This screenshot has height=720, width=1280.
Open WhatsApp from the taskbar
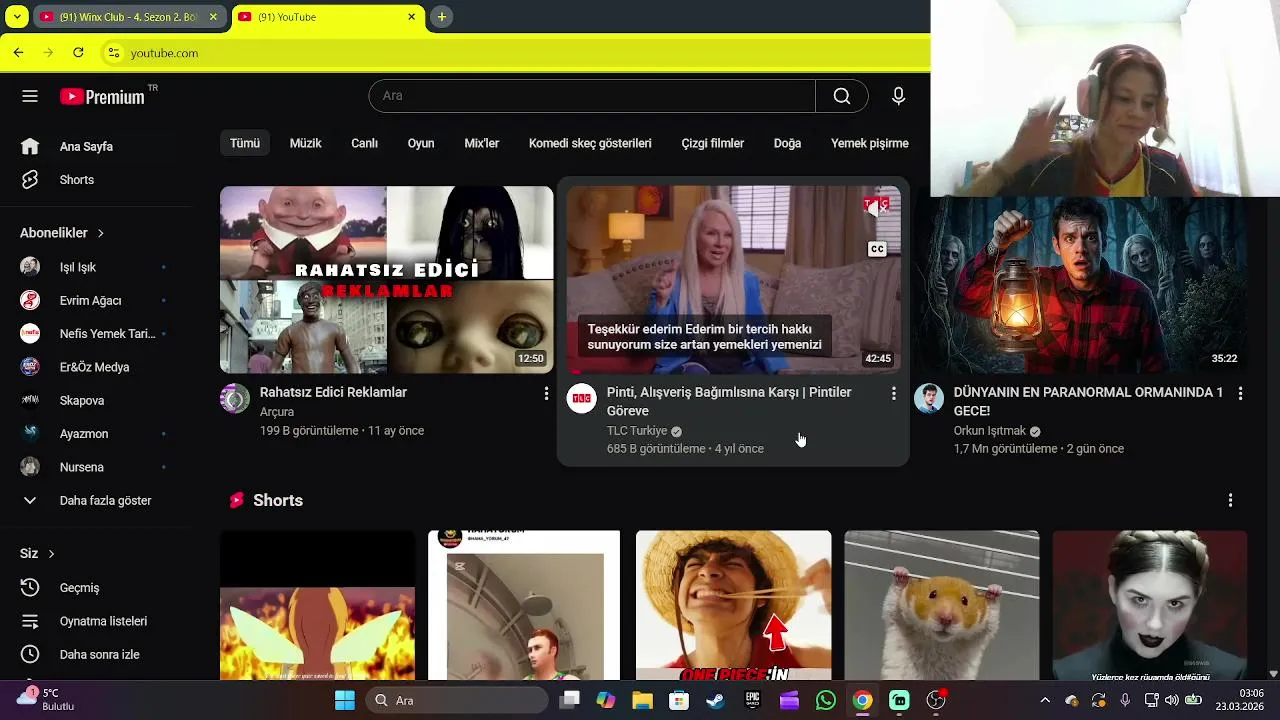825,700
